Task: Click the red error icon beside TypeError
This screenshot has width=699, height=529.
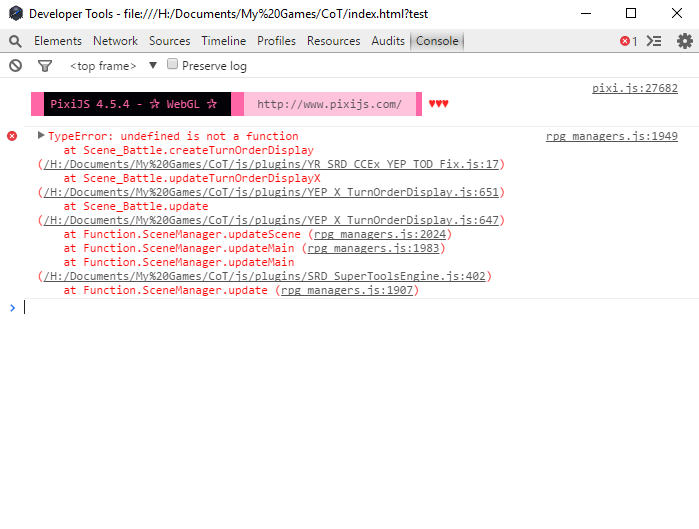Action: [x=12, y=136]
